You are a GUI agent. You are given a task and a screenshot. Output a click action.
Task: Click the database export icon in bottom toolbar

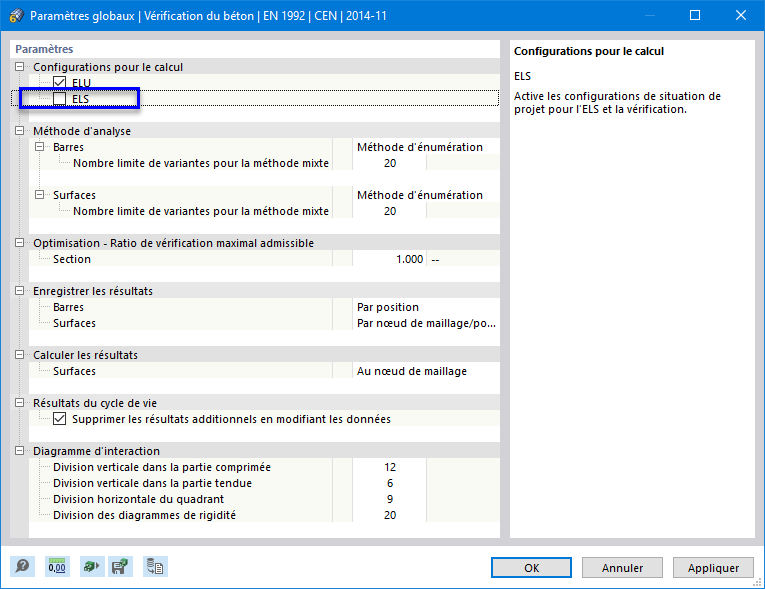pos(155,567)
